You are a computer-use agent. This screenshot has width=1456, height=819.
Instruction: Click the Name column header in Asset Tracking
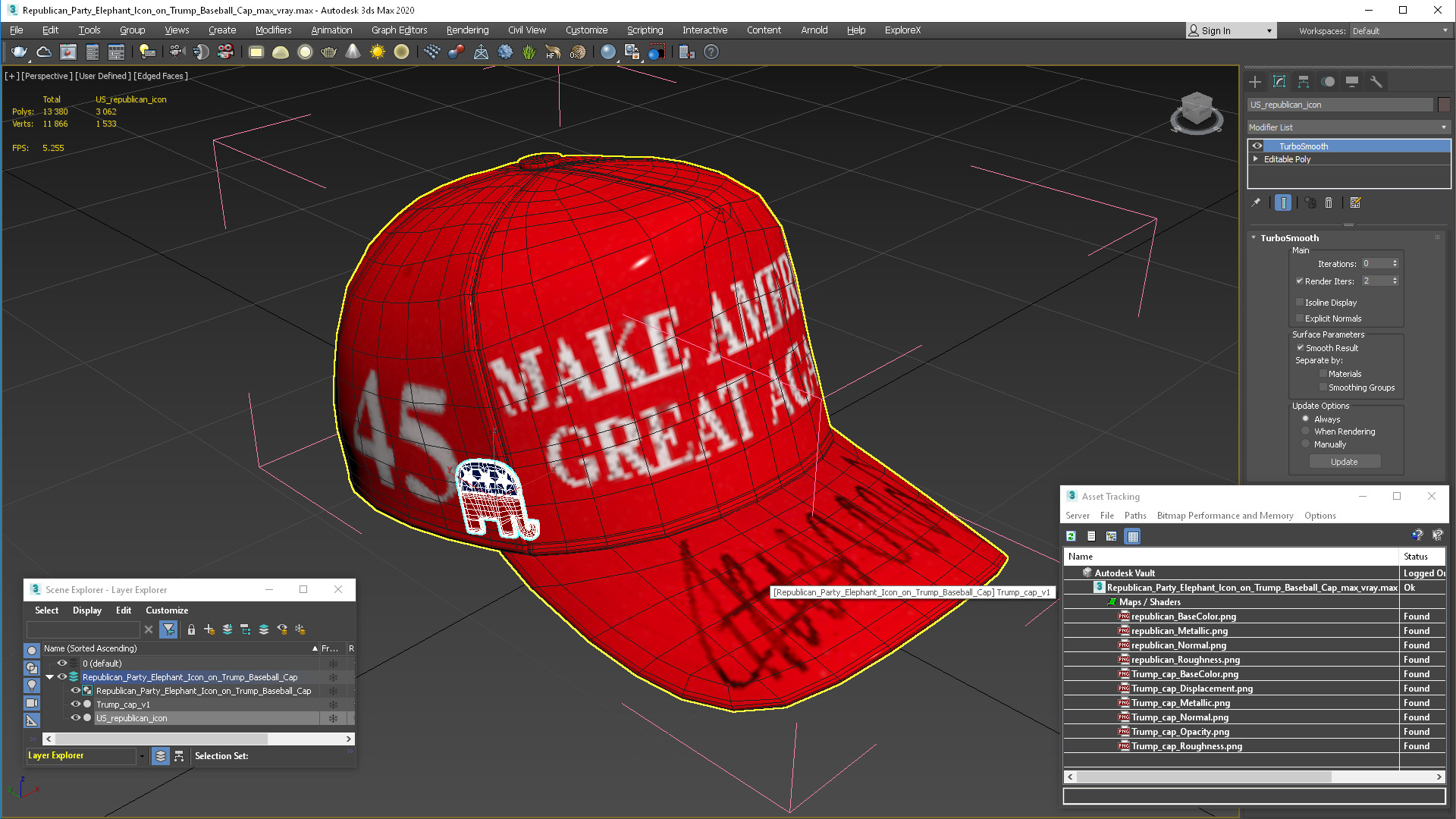point(1231,557)
